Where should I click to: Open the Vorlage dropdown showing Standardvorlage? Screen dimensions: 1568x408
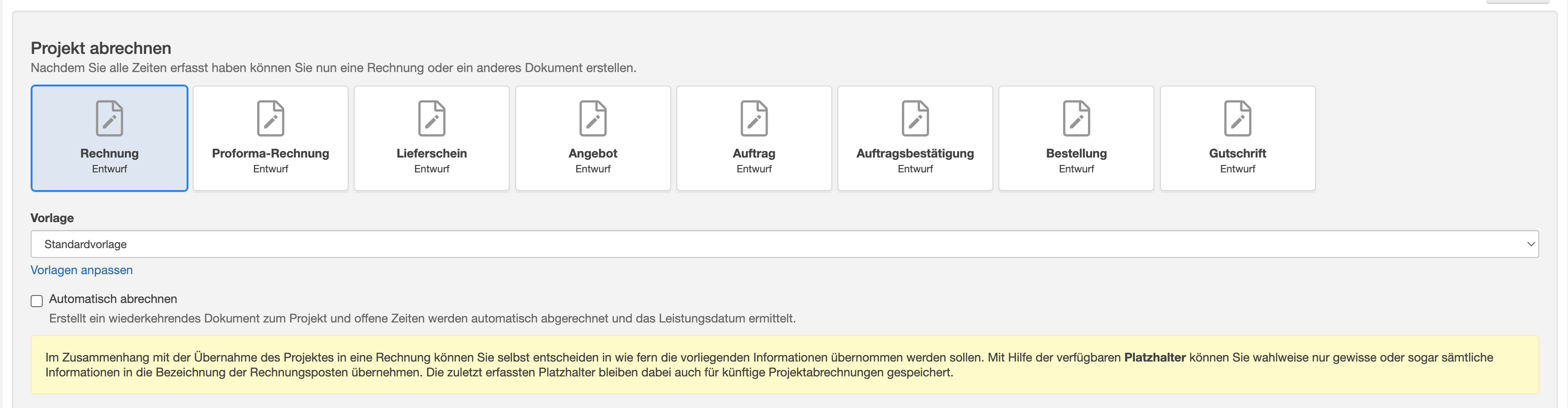pos(784,244)
